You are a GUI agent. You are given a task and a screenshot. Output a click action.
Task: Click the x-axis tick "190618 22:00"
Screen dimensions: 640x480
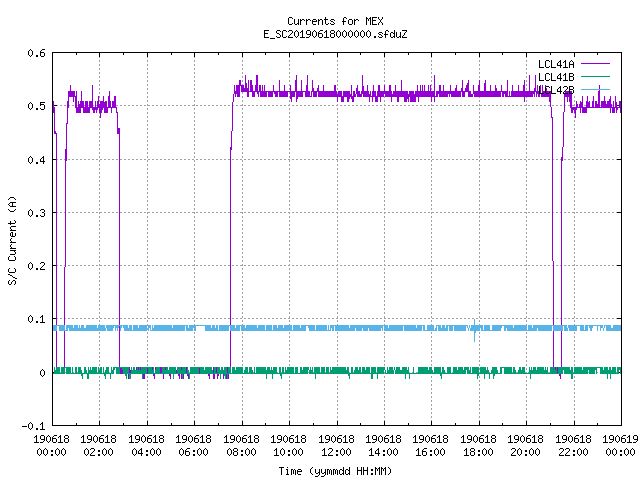[x=573, y=445]
